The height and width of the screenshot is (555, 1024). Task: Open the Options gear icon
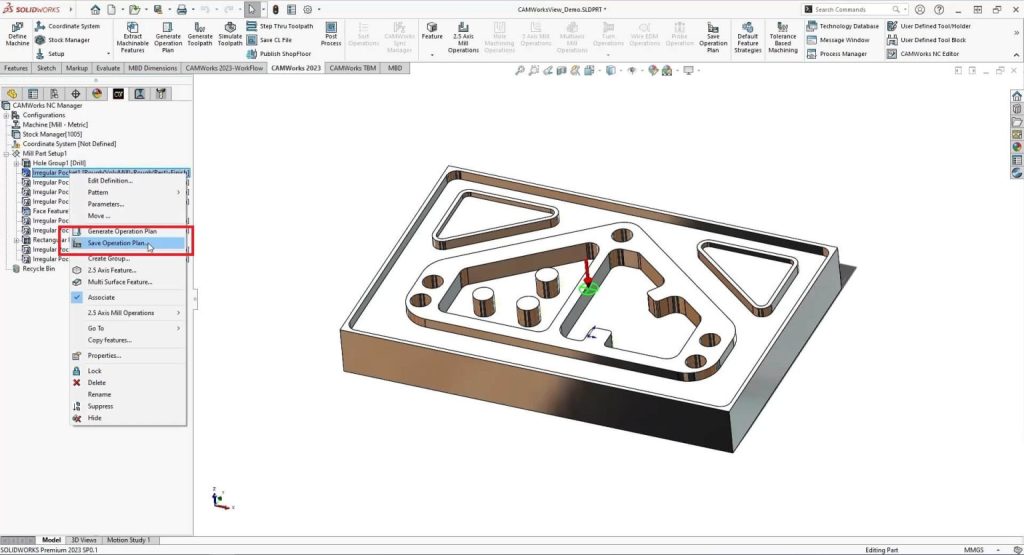[x=308, y=9]
